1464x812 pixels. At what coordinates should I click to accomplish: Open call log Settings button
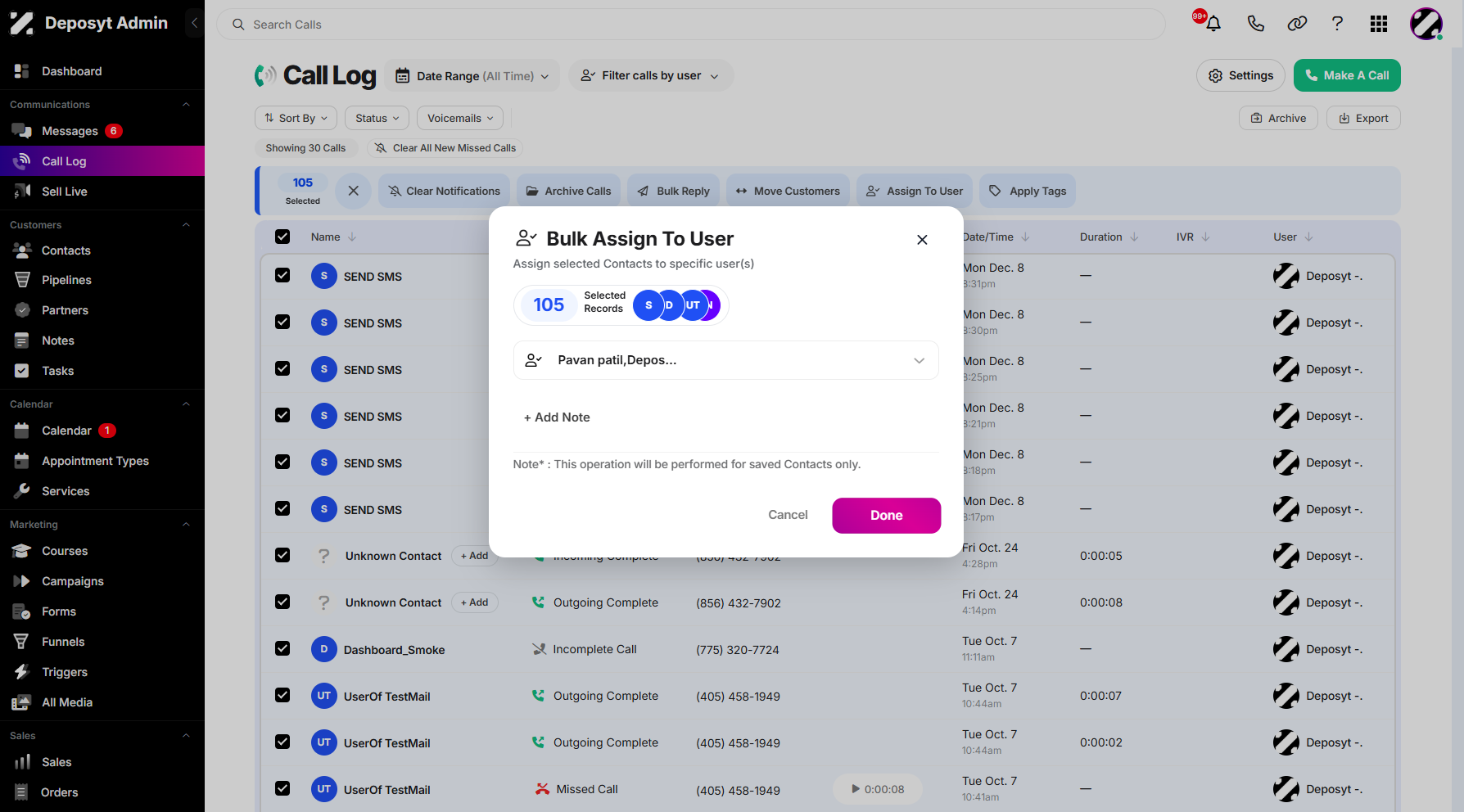1240,75
